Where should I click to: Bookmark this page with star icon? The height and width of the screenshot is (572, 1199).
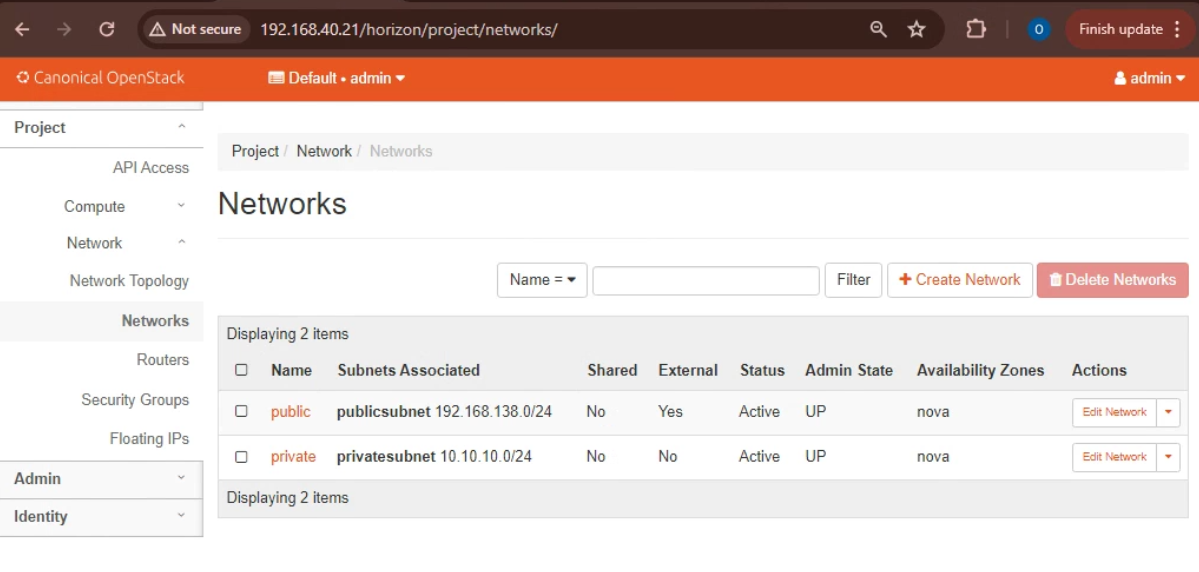(x=916, y=30)
